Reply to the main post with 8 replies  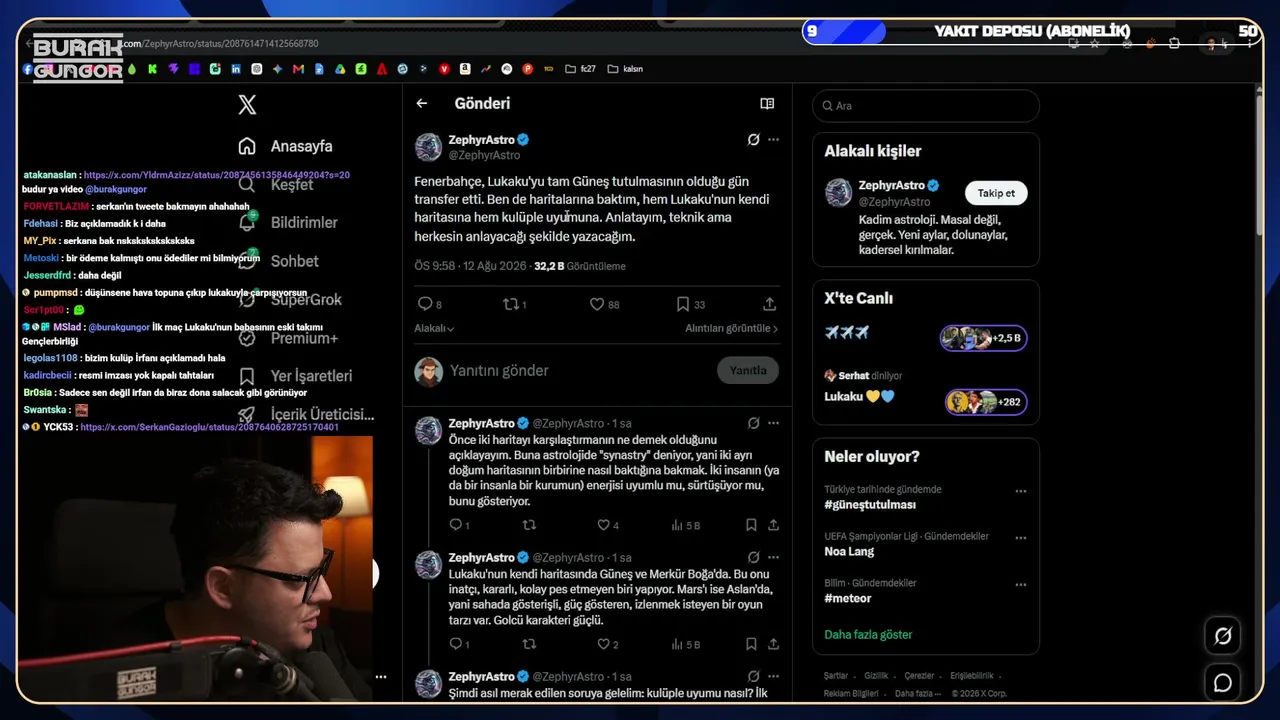pos(429,304)
